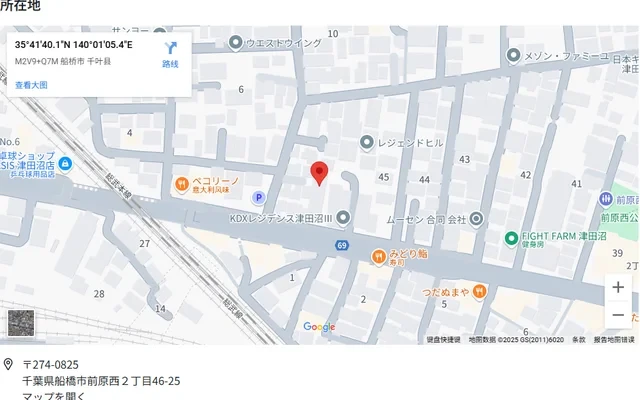Image resolution: width=640 pixels, height=400 pixels.
Task: Click the ムーセン合同会社 place marker
Action: click(476, 219)
